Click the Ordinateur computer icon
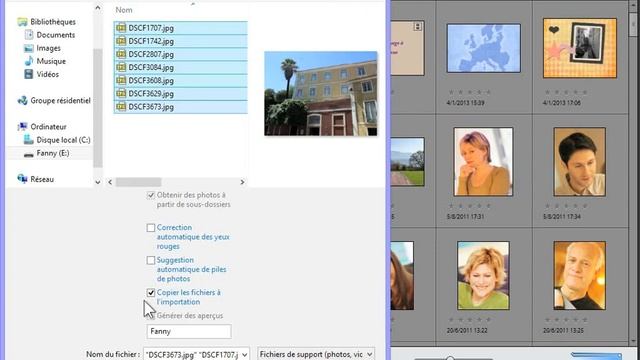Viewport: 640px width, 360px height. 22,127
